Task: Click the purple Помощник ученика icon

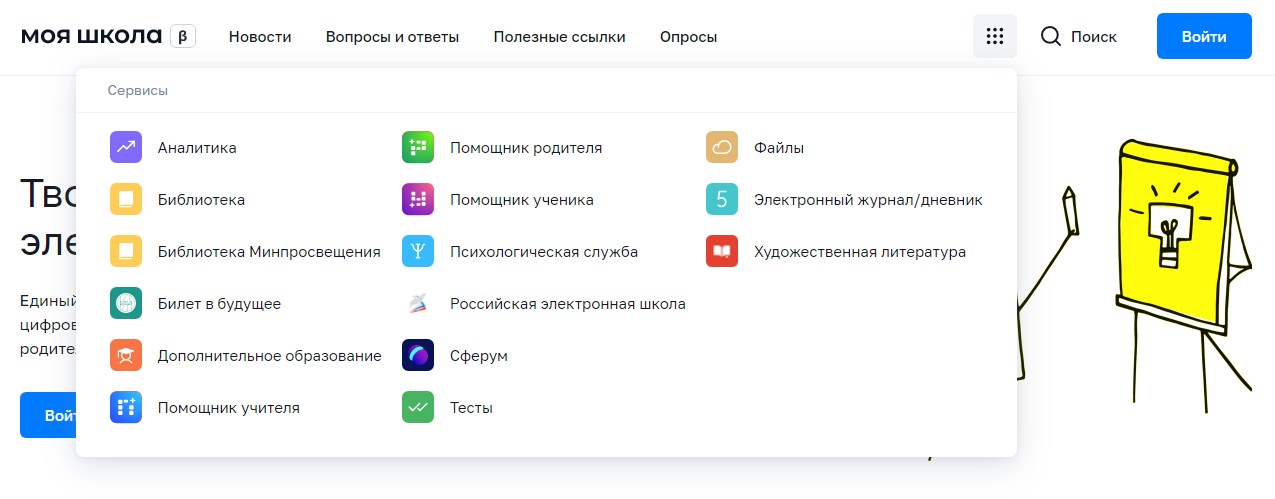Action: [x=418, y=200]
